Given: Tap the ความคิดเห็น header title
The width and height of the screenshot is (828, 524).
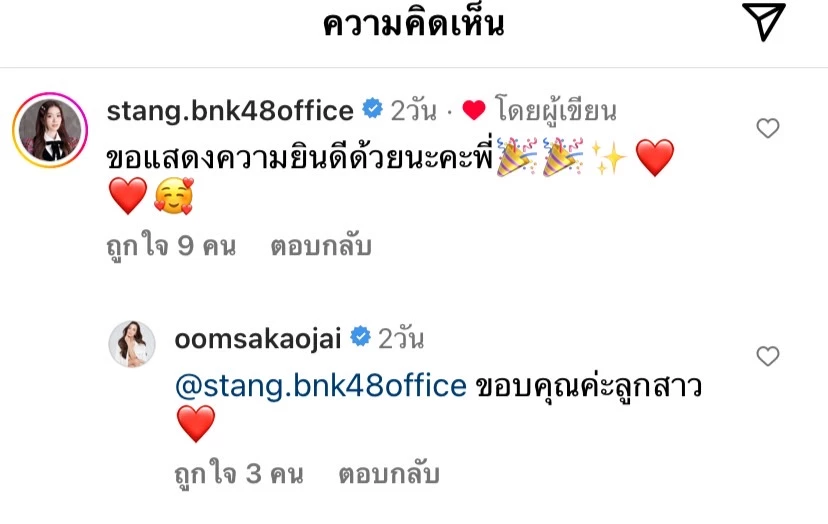Looking at the screenshot, I should [413, 23].
